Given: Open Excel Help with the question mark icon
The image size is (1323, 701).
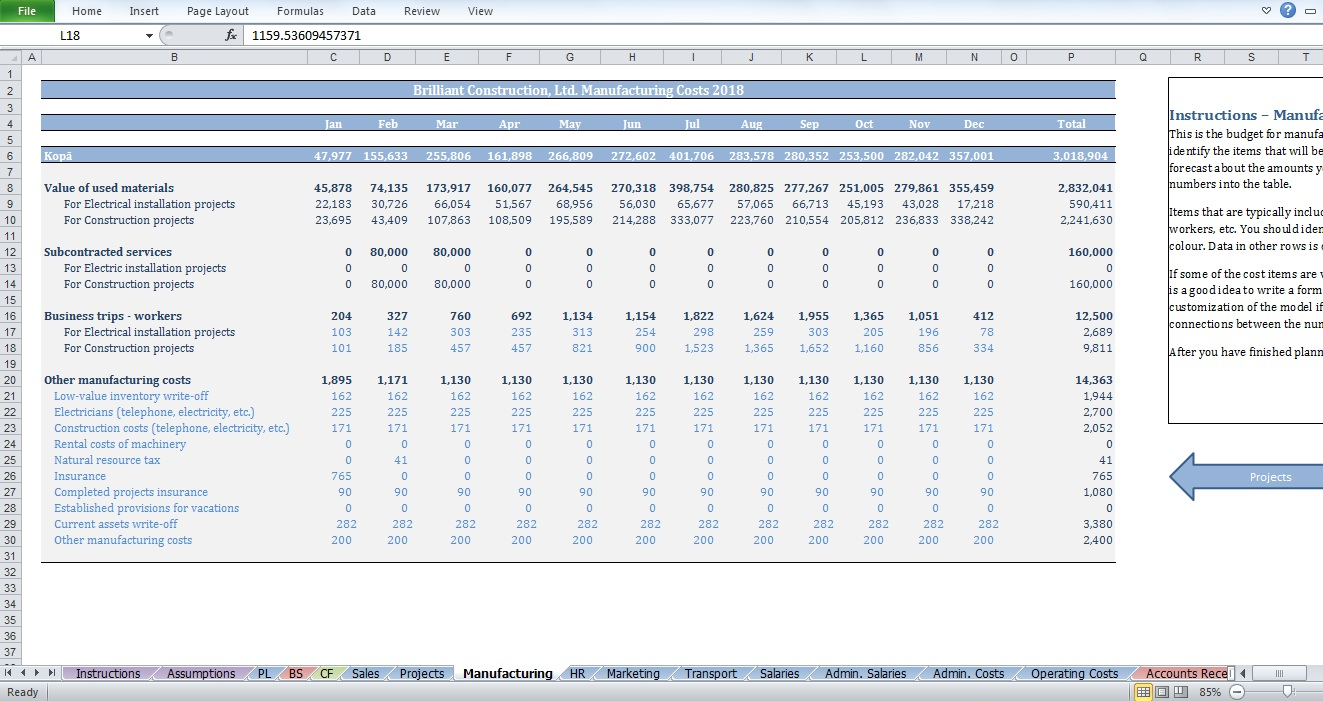Looking at the screenshot, I should (x=1288, y=11).
